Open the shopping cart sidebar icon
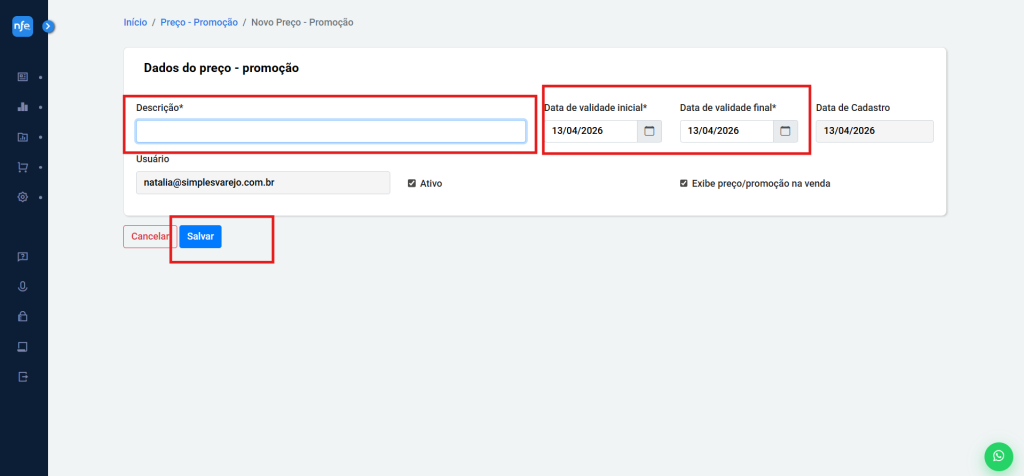1024x476 pixels. 23,167
